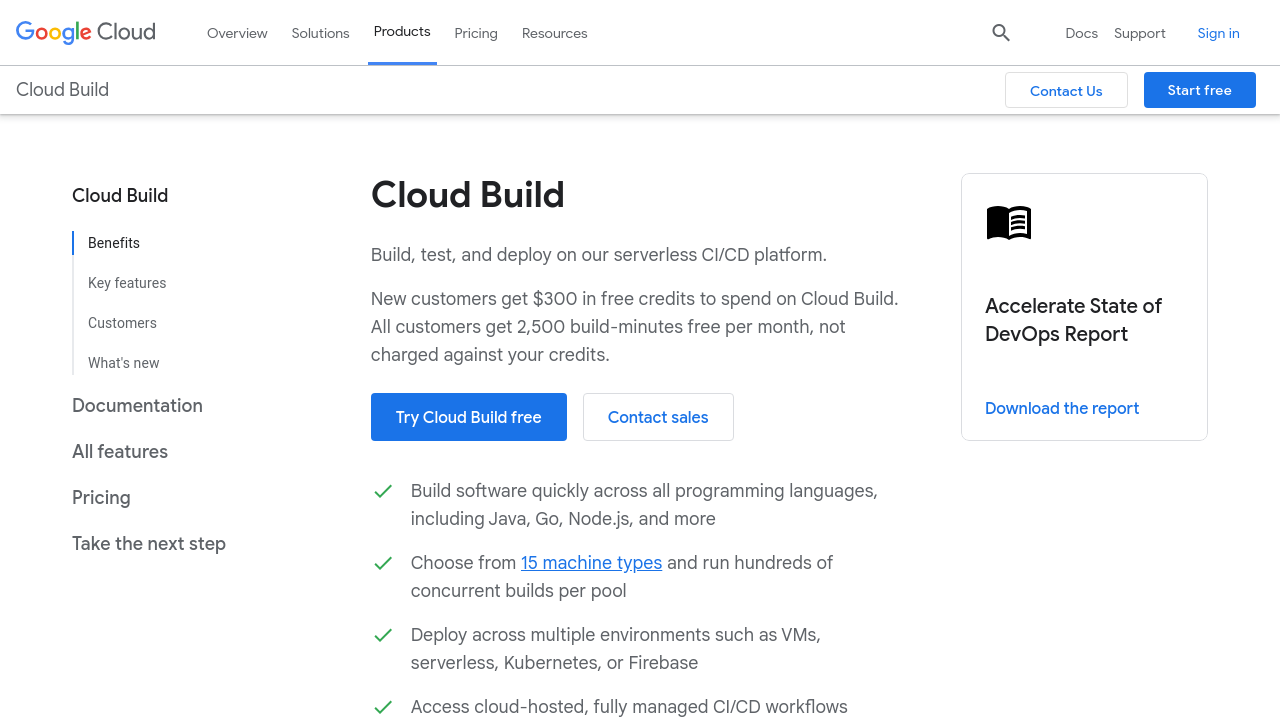Image resolution: width=1280 pixels, height=720 pixels.
Task: Select Documentation in the left sidebar
Action: click(x=137, y=405)
